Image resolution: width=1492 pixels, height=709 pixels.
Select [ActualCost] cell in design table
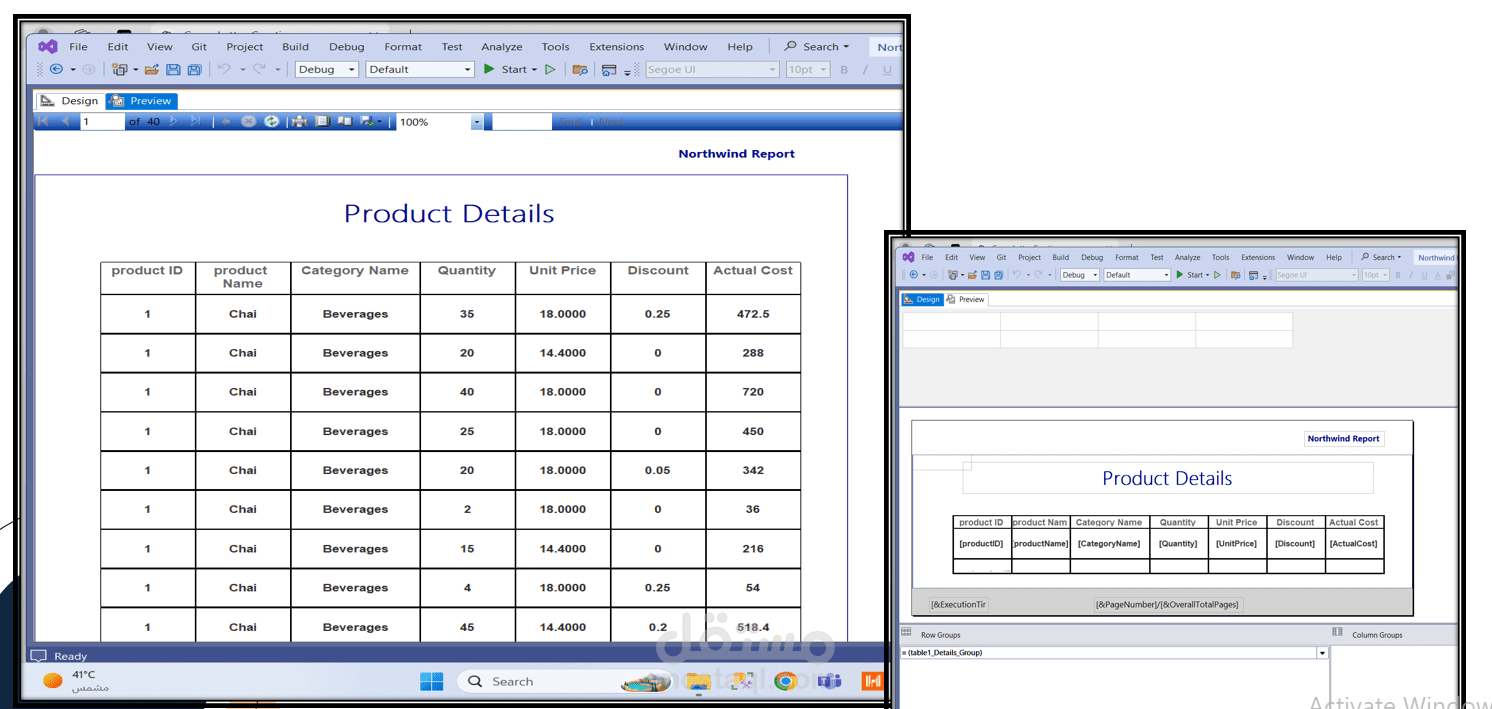click(x=1354, y=544)
